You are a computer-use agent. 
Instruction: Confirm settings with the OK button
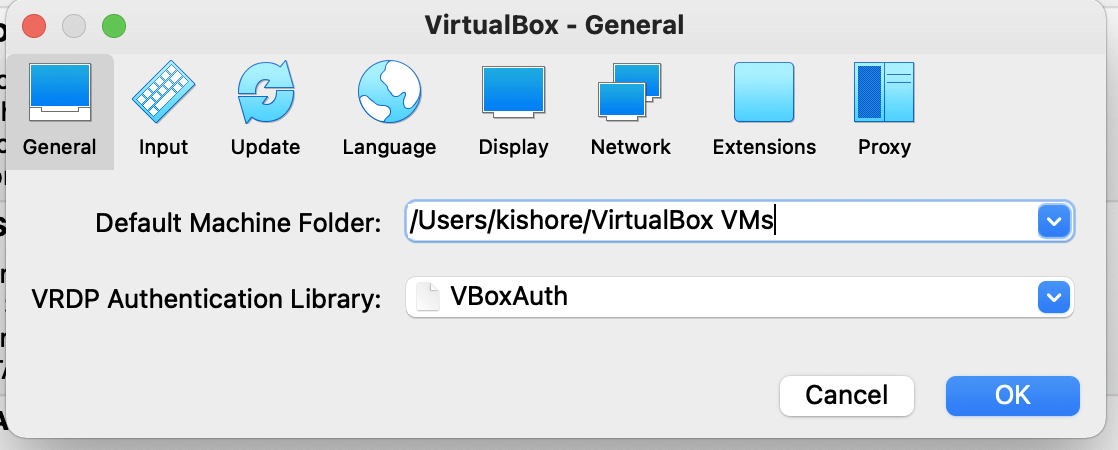[1012, 395]
